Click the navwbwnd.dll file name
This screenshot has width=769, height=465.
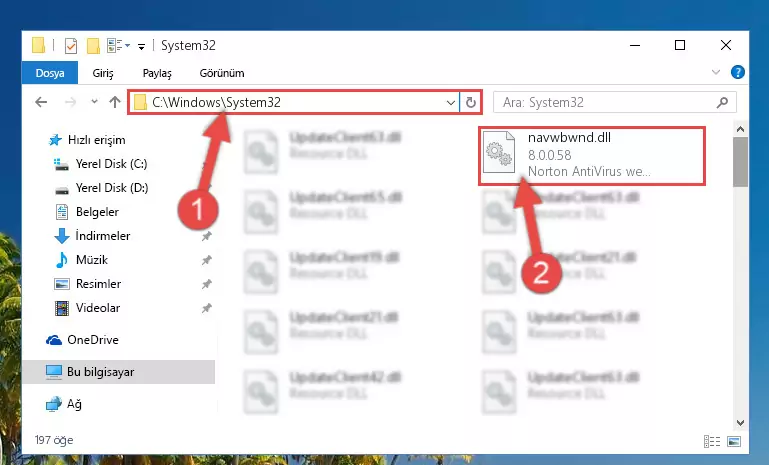[569, 138]
